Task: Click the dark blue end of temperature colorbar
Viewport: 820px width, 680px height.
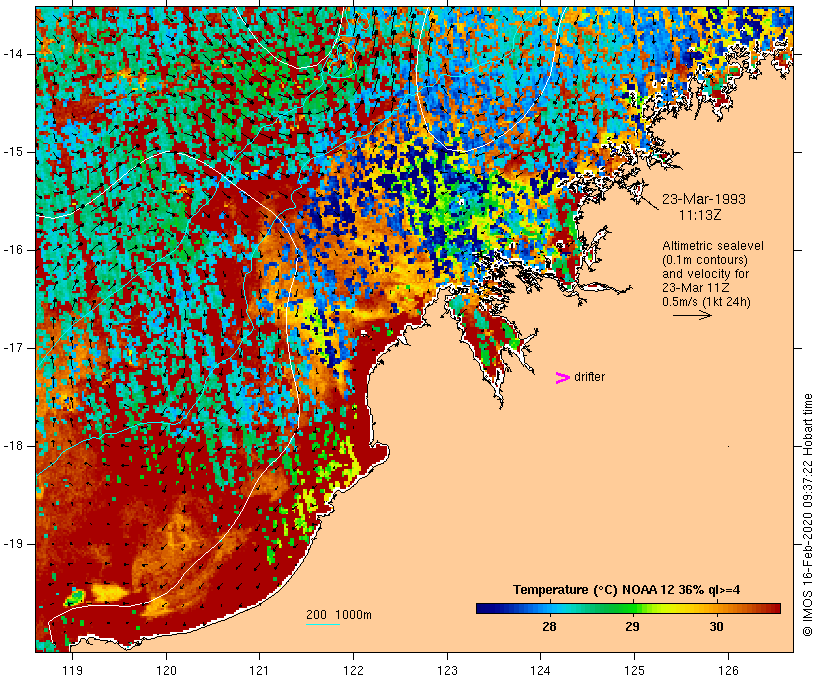Action: tap(485, 607)
